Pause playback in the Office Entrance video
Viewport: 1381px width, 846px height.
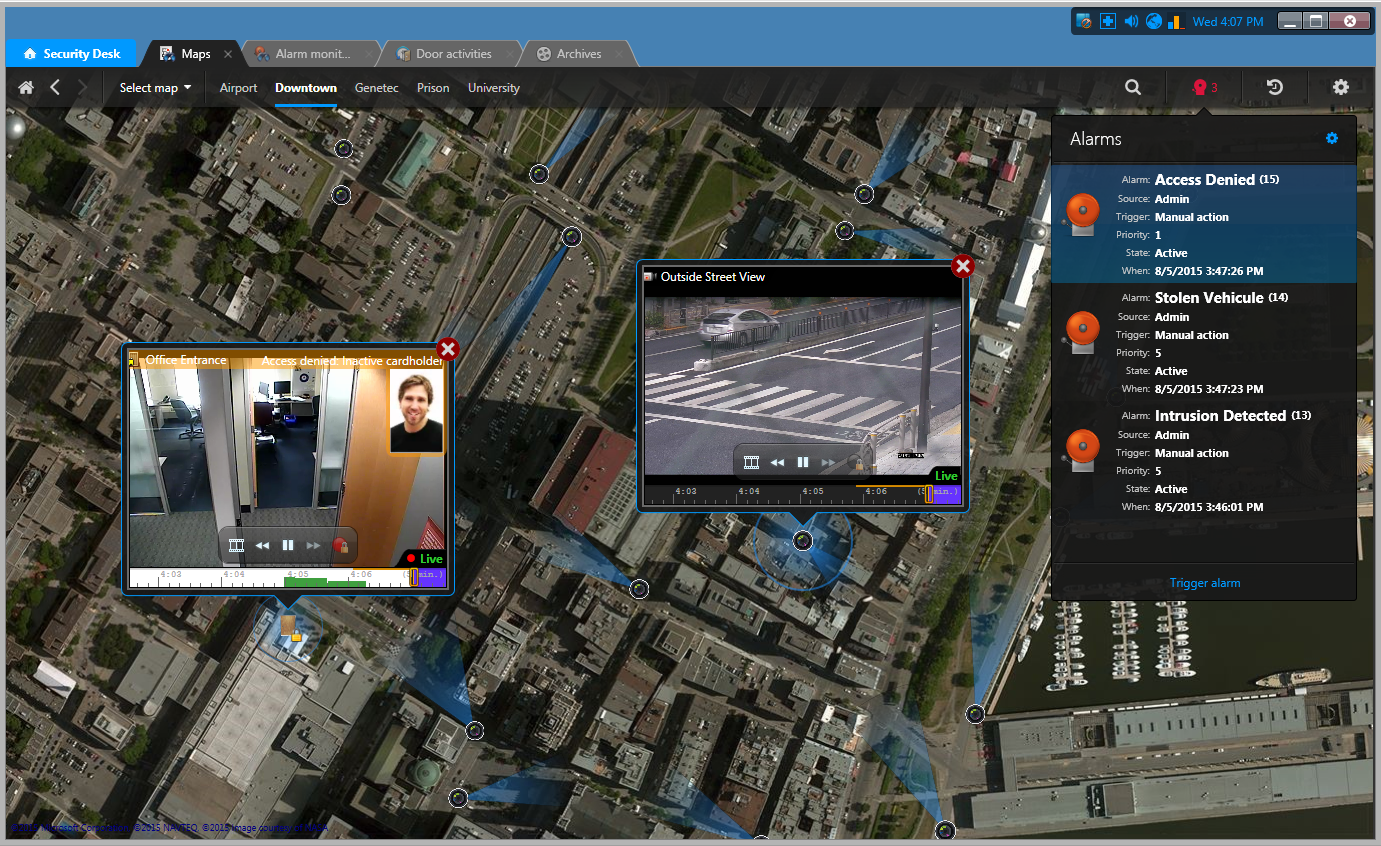(x=287, y=545)
